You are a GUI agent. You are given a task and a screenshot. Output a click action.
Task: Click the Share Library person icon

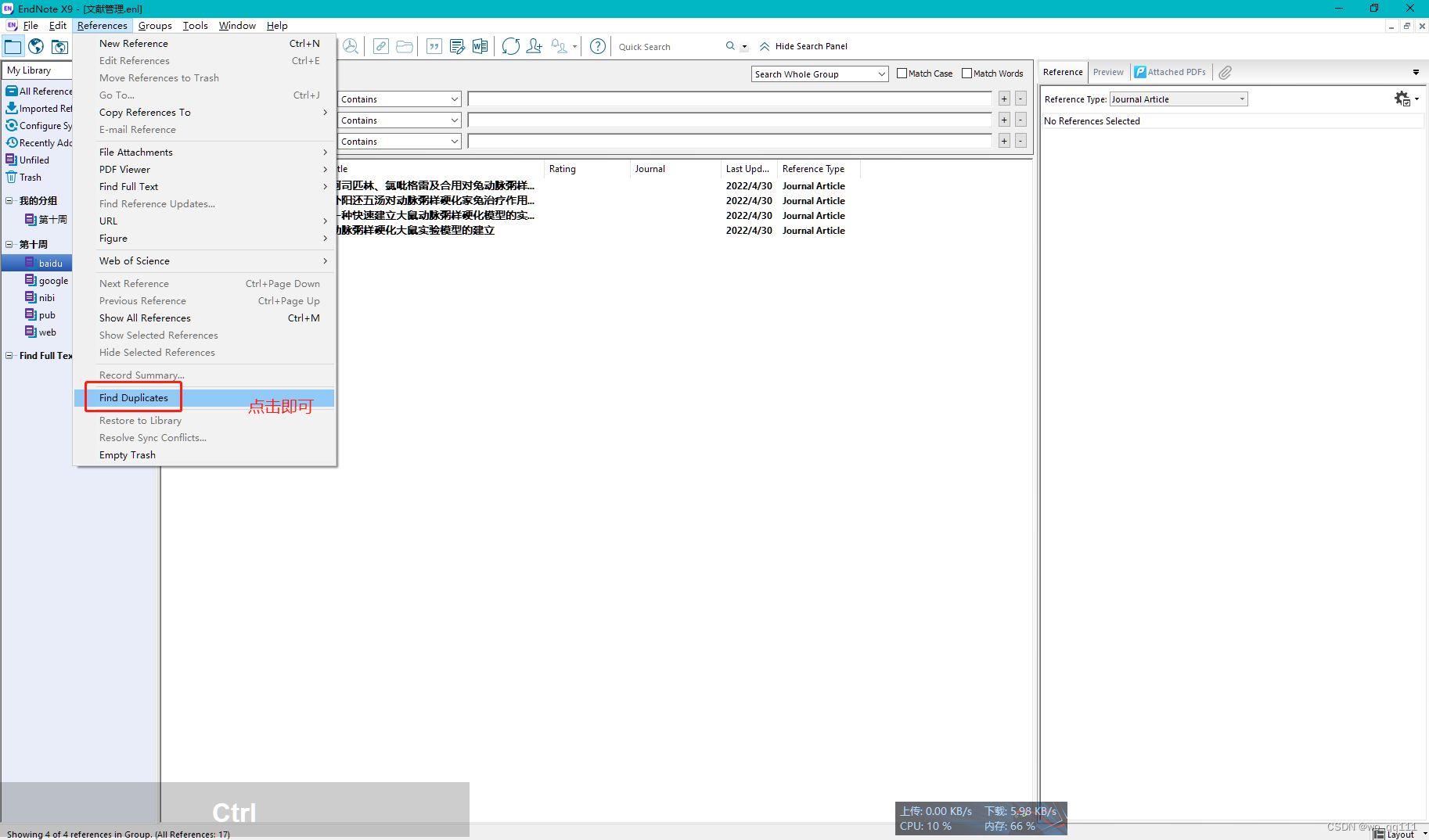tap(535, 46)
